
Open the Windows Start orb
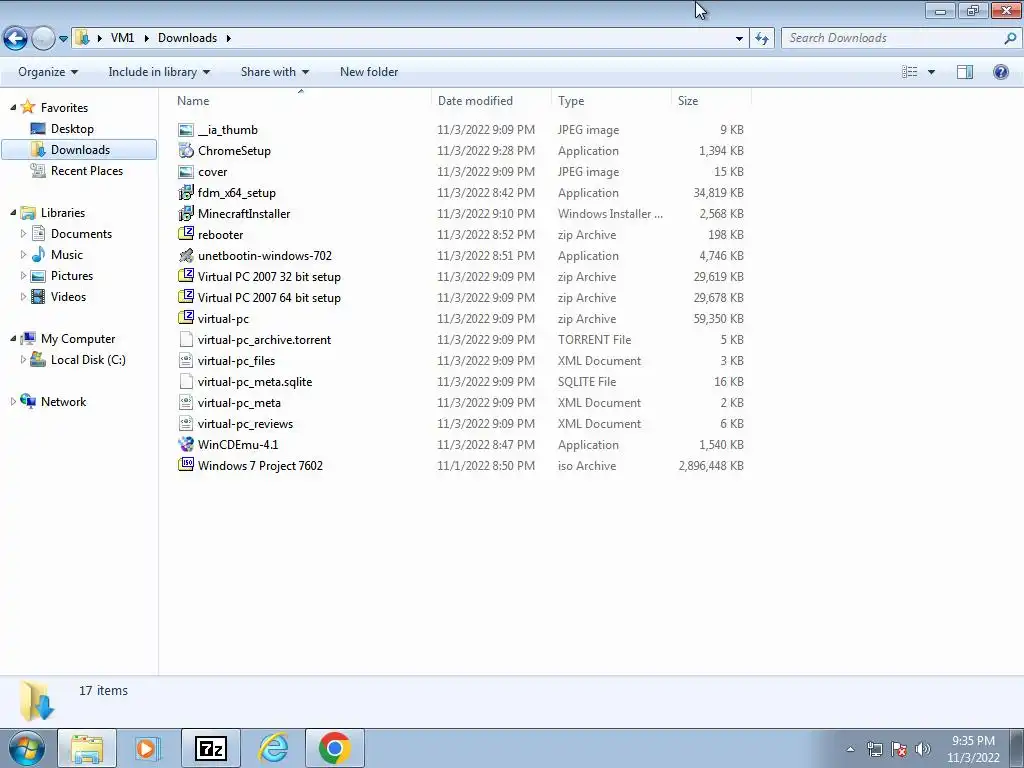coord(26,748)
